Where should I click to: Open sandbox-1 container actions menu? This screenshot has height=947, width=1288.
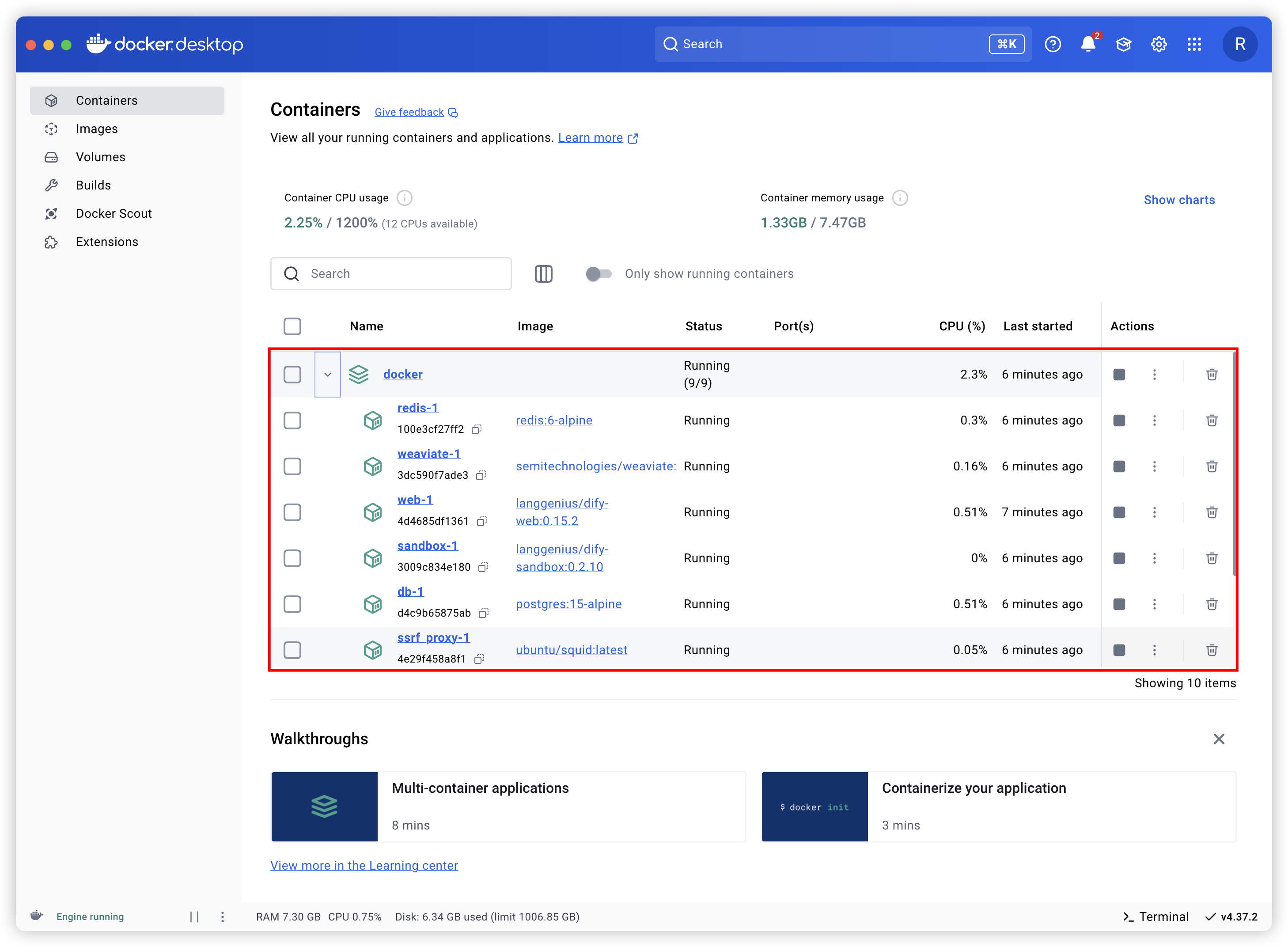pyautogui.click(x=1154, y=558)
